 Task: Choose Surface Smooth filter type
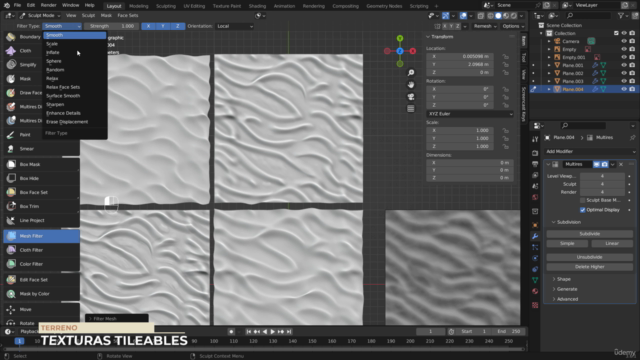[74, 96]
